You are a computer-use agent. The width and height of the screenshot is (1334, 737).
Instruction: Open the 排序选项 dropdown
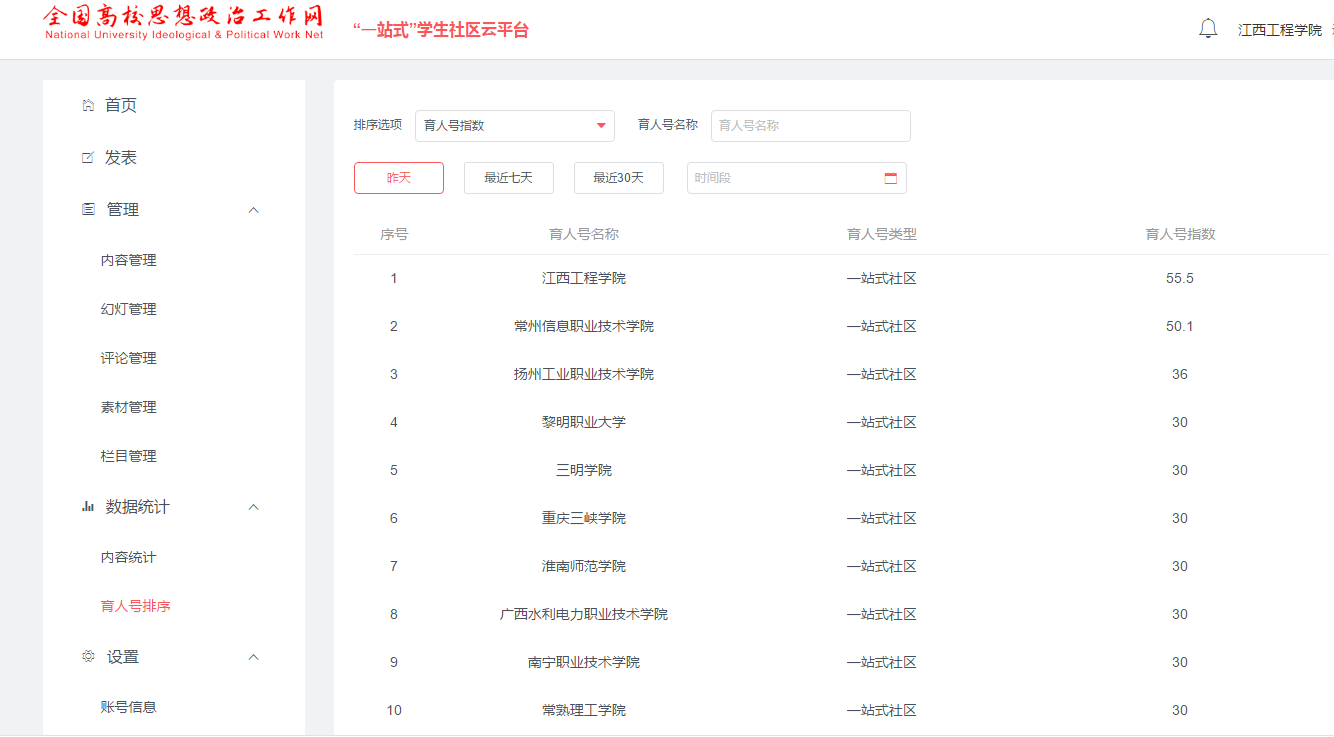[x=514, y=126]
